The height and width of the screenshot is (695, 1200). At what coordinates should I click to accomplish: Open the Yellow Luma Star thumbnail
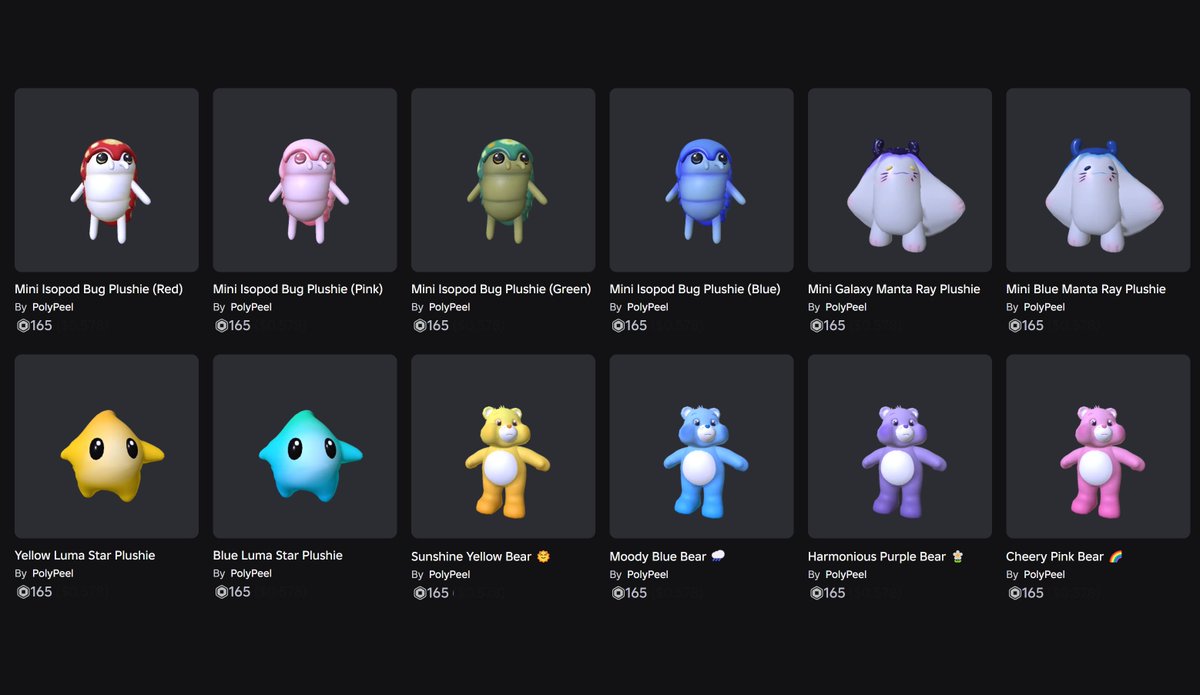click(106, 446)
